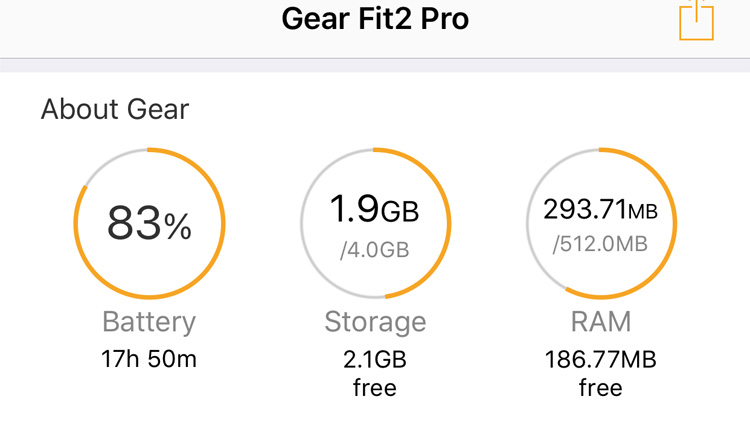Viewport: 750px width, 428px height.
Task: Click the orange RAM progress ring arc
Action: 675,223
